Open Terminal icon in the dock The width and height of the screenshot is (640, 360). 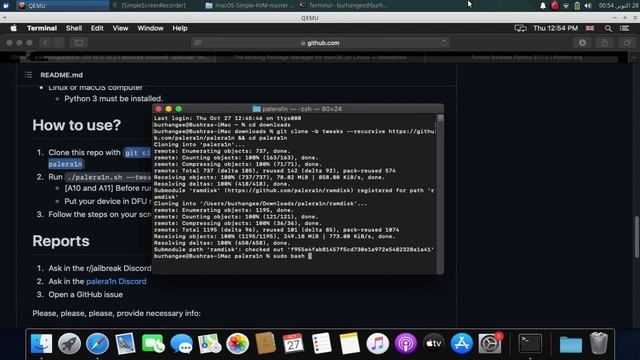[x=530, y=343]
